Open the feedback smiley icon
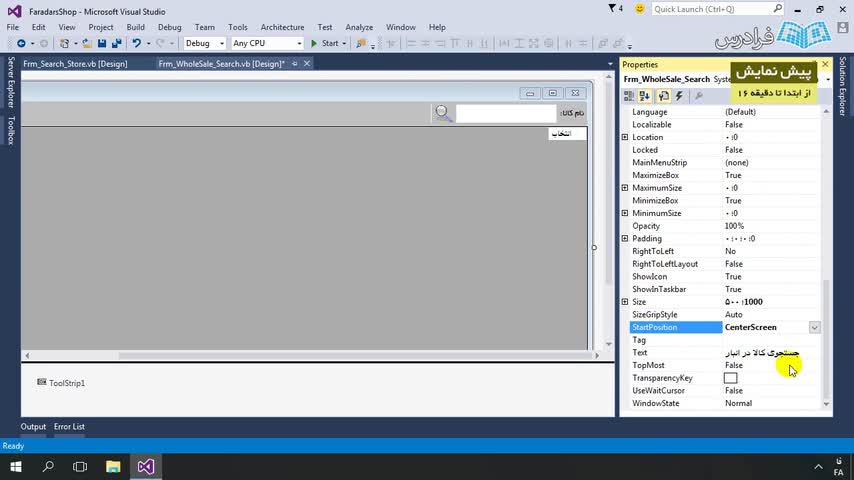 [639, 9]
